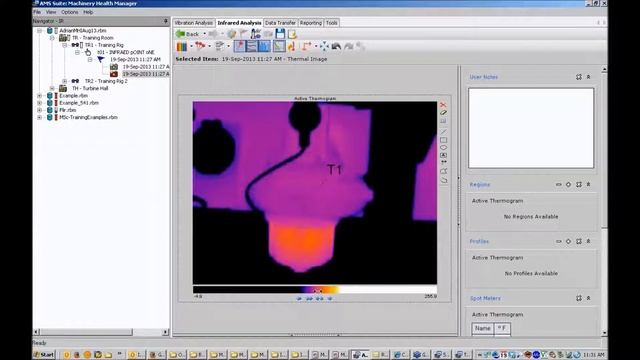Click the red X delete tool beside thermogram
This screenshot has width=640, height=360.
(443, 105)
